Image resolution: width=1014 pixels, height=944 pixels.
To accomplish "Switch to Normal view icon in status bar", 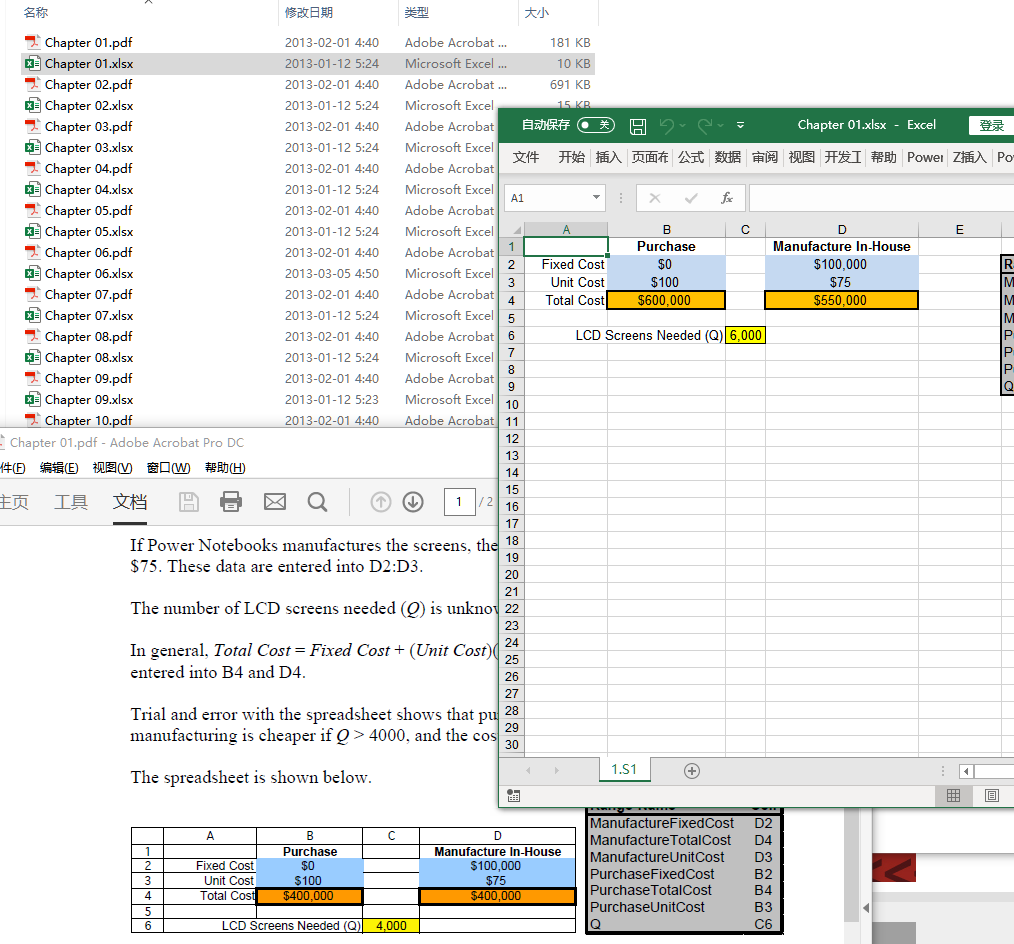I will click(953, 795).
